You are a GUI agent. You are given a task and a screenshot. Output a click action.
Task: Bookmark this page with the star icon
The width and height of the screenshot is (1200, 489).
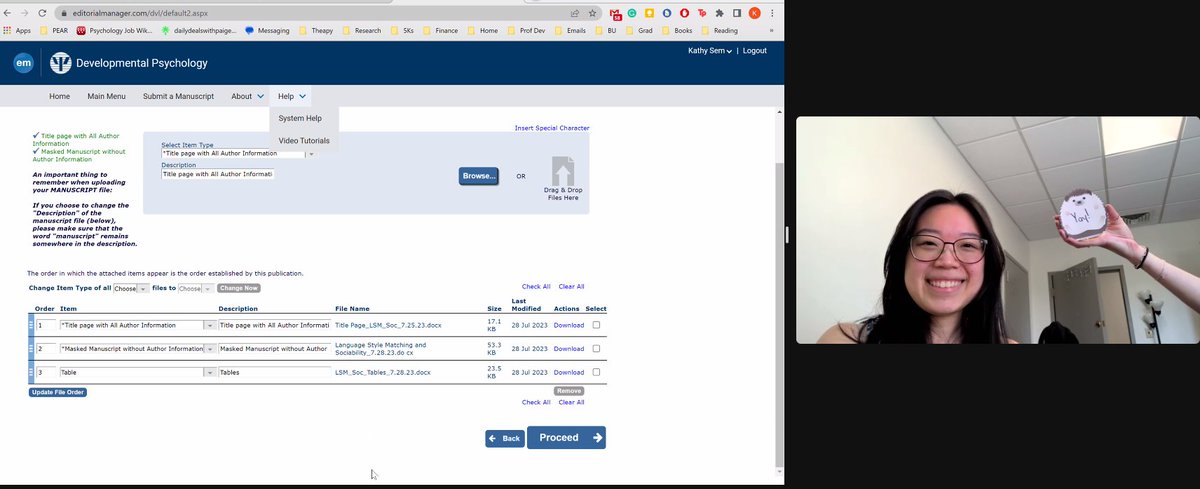[592, 13]
